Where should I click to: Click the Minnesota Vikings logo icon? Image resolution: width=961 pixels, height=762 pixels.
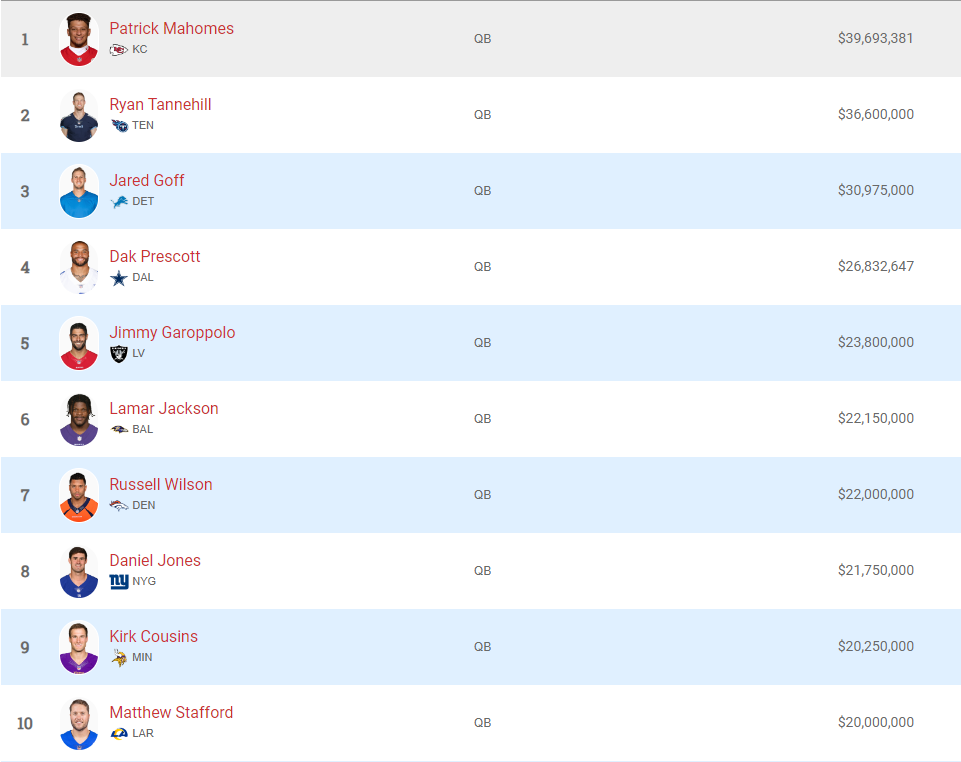pyautogui.click(x=119, y=658)
